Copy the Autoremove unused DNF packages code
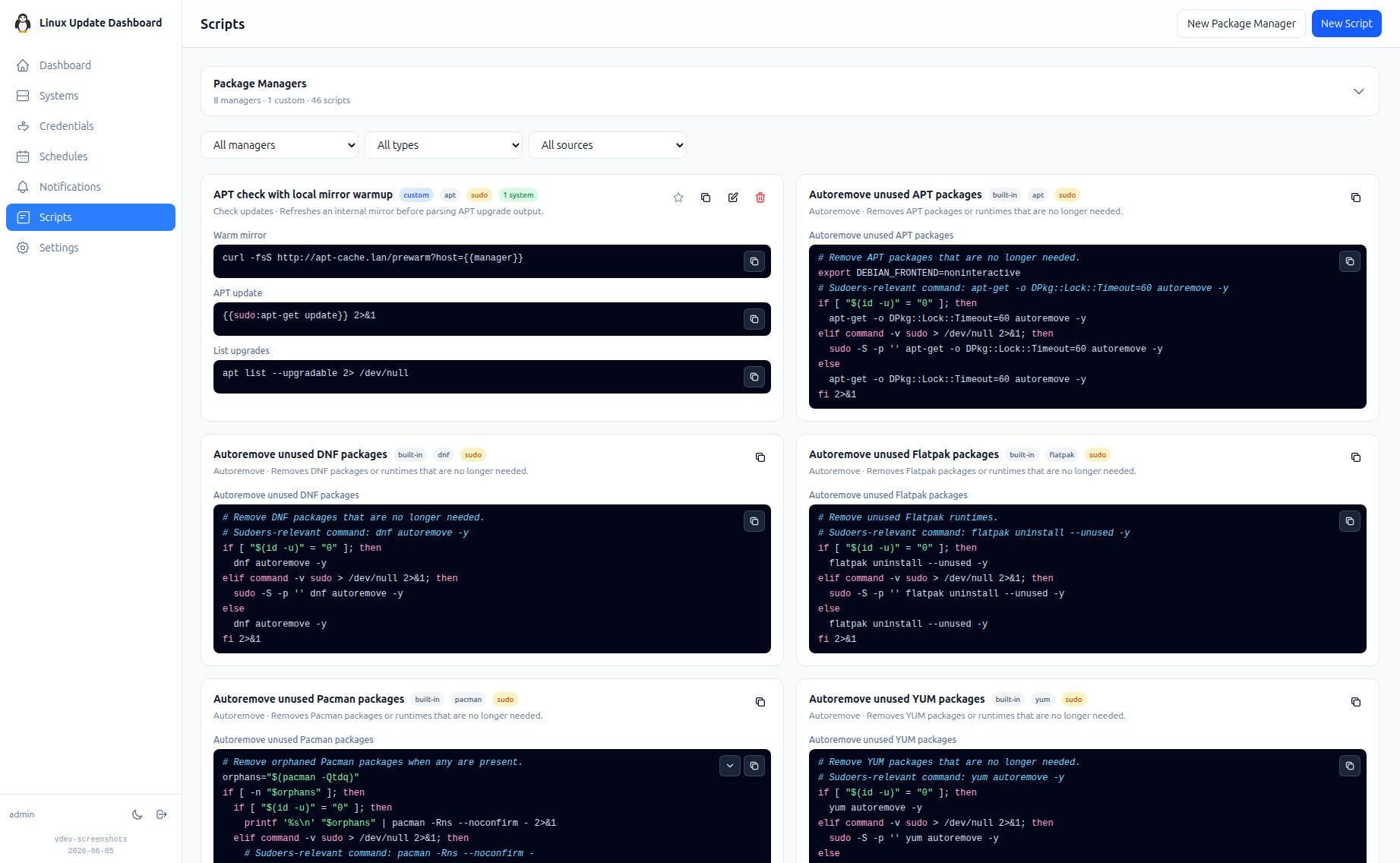1400x863 pixels. click(x=754, y=521)
